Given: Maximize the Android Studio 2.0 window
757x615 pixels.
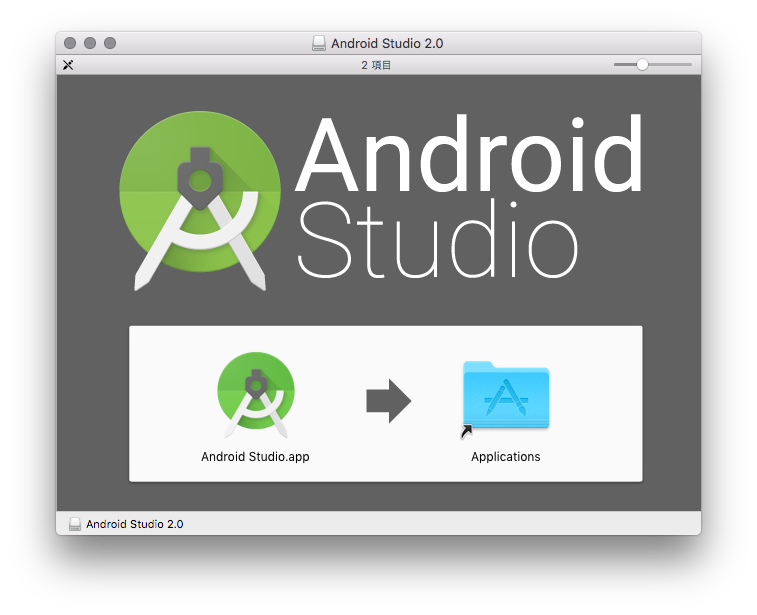Looking at the screenshot, I should pos(110,43).
